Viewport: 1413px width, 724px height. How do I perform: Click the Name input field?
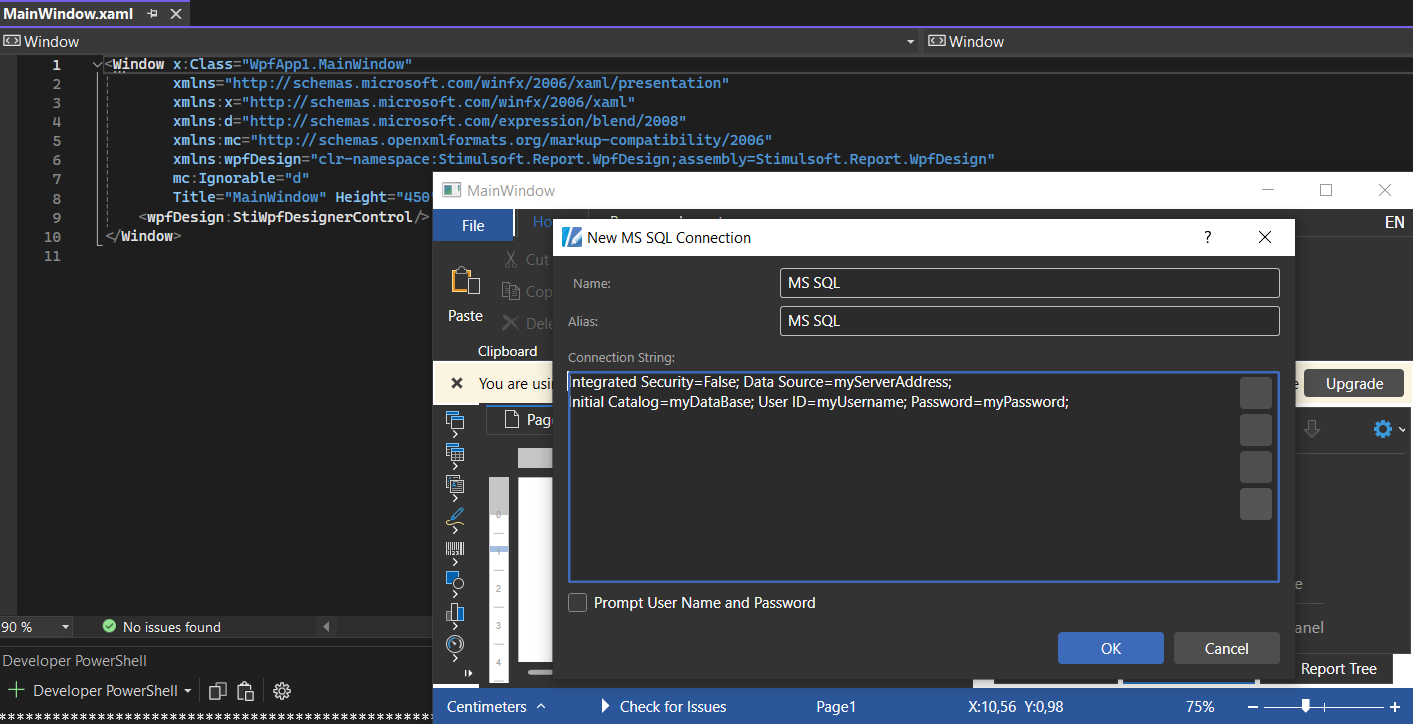[1029, 283]
